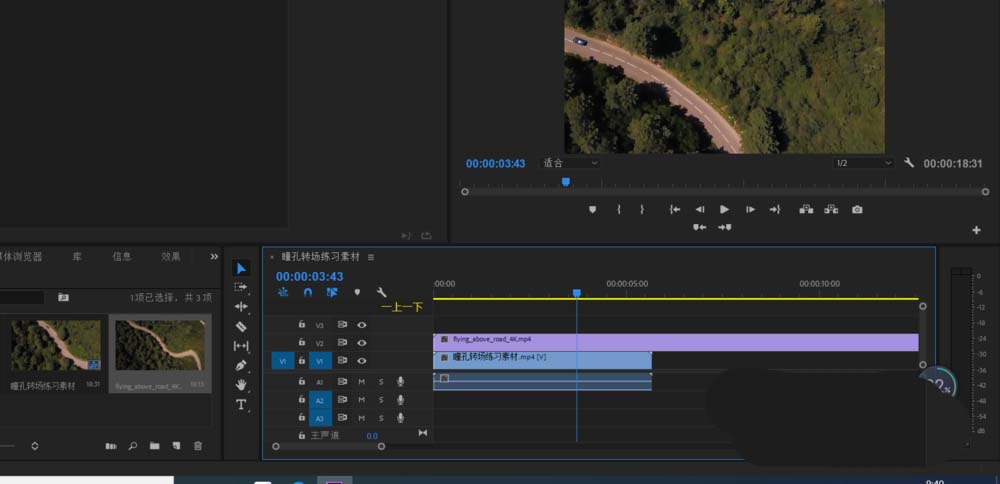The image size is (1000, 484).
Task: Click the flying_above_road_4K.mp4 timeline clip
Action: click(700, 341)
